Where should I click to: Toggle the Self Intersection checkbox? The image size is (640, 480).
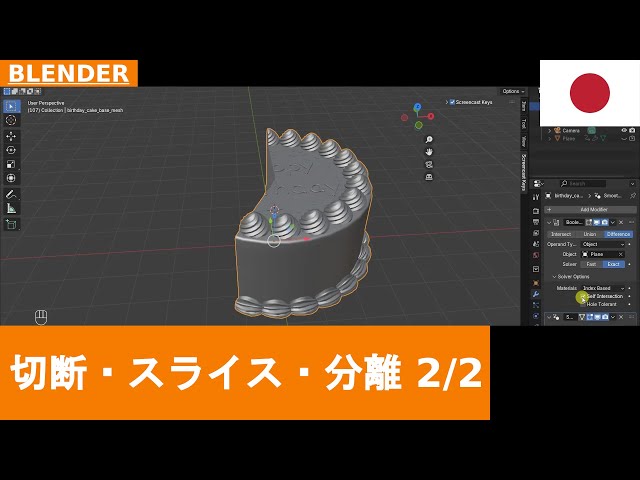(x=583, y=296)
